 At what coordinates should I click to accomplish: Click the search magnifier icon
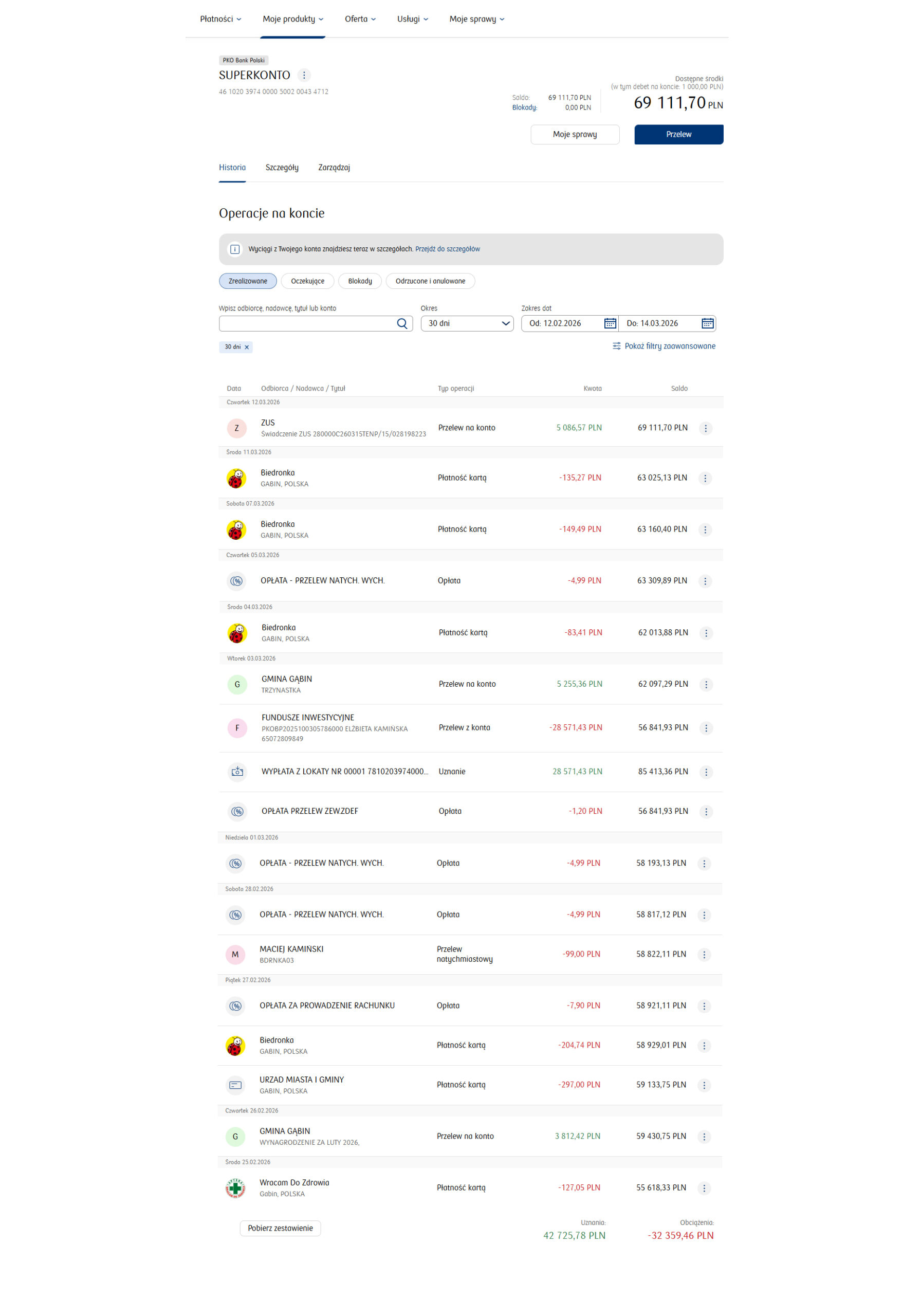pos(402,324)
